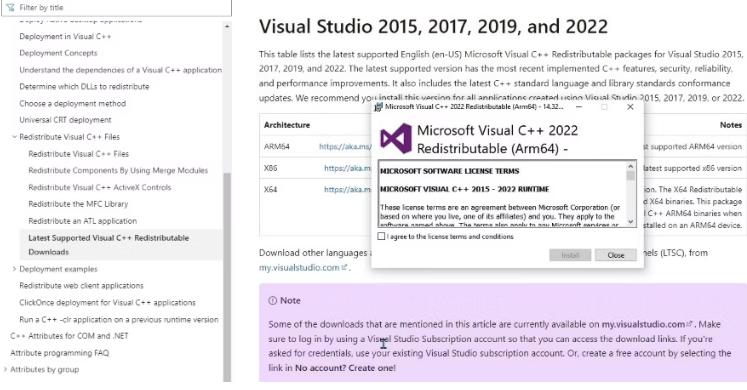Click the Visual Studio 2015, 2017, 2019, and 2022 heading
Image resolution: width=747 pixels, height=390 pixels.
tap(433, 27)
